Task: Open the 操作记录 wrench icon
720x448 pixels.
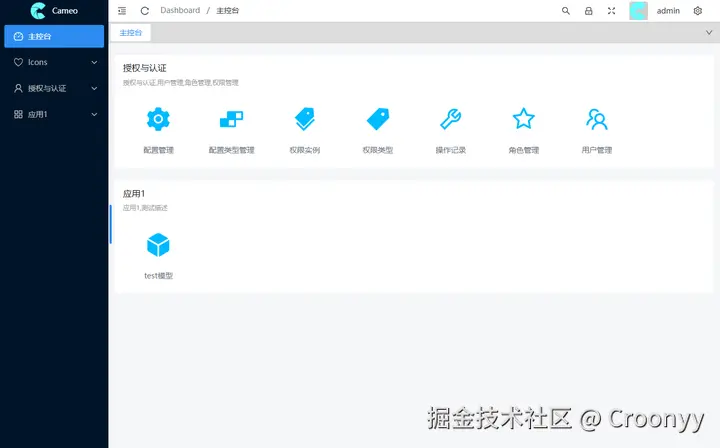Action: click(450, 119)
